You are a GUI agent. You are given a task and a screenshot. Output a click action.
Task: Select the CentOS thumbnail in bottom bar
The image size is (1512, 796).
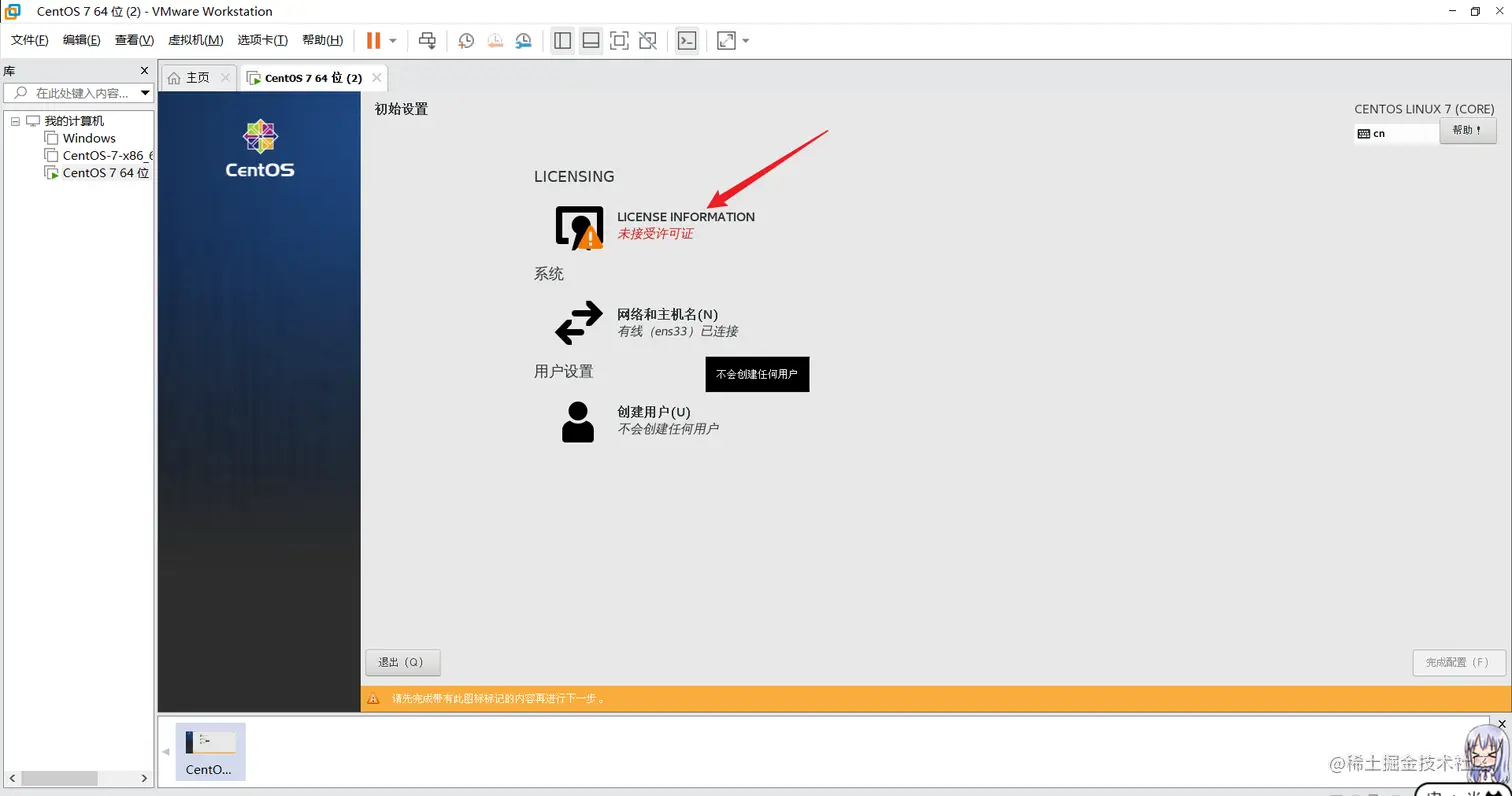pyautogui.click(x=210, y=752)
